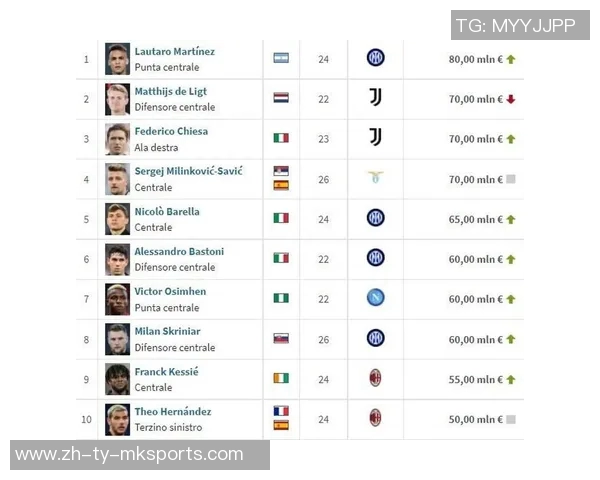Click Juventus logo in Matthijs de Ligt row

375,98
